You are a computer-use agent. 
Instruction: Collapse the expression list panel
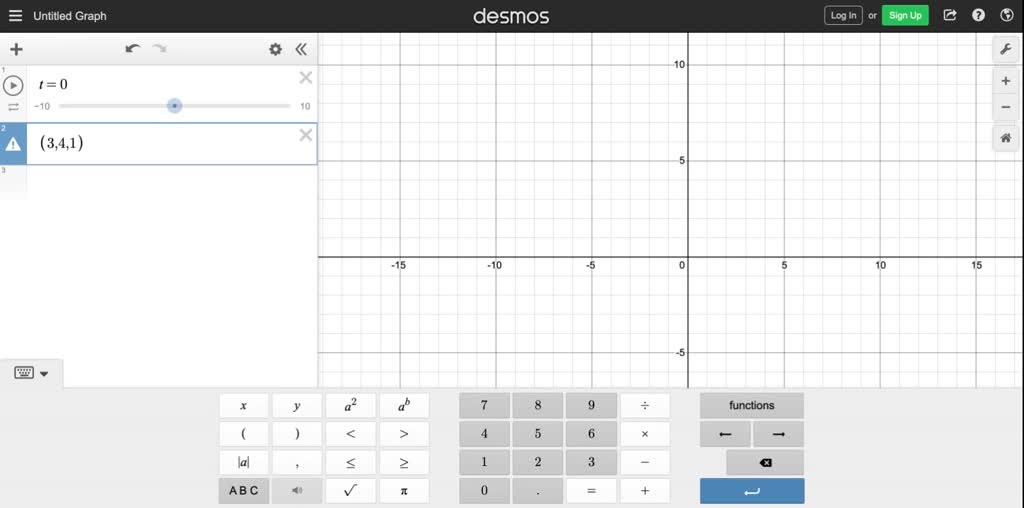tap(300, 49)
